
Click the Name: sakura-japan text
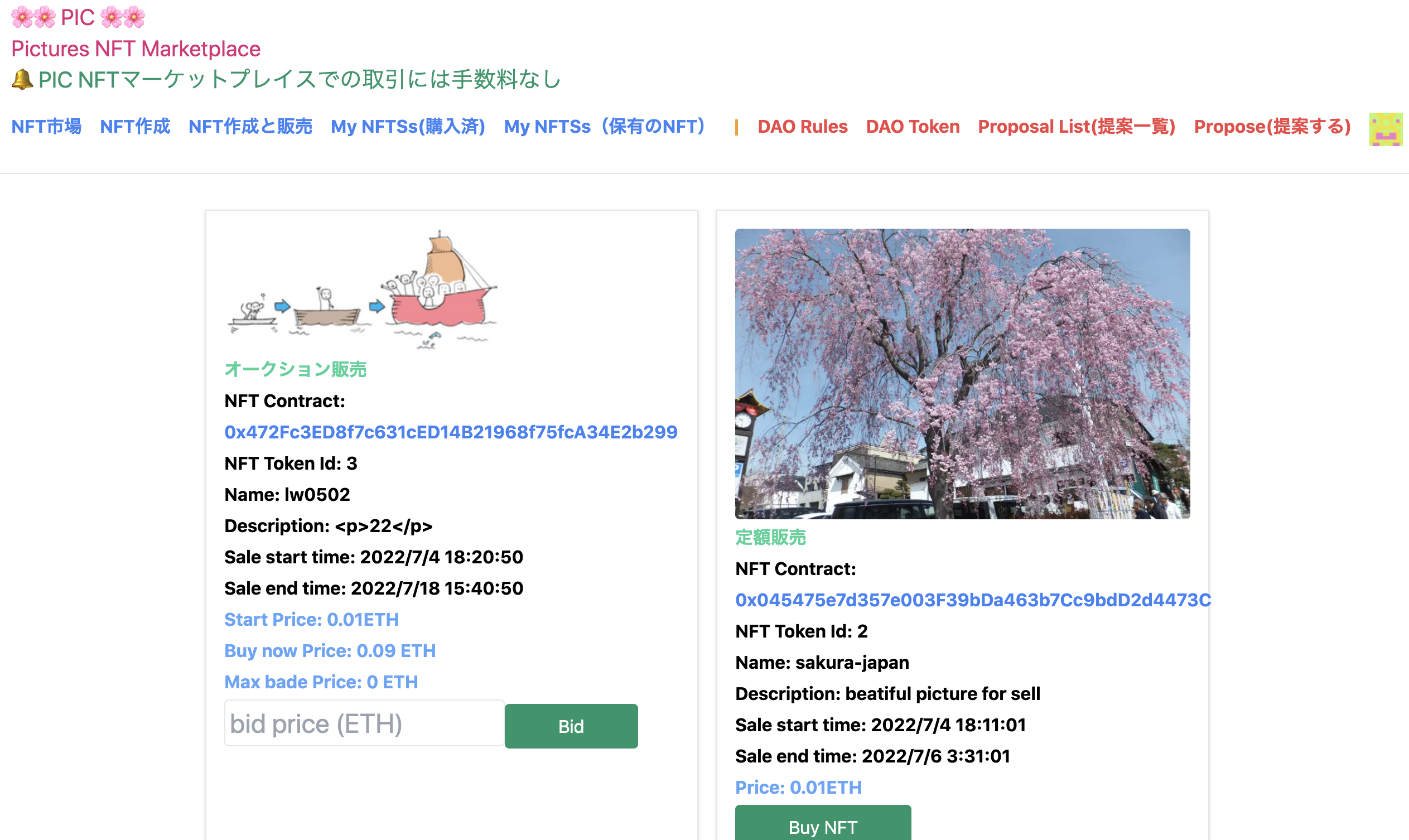822,662
